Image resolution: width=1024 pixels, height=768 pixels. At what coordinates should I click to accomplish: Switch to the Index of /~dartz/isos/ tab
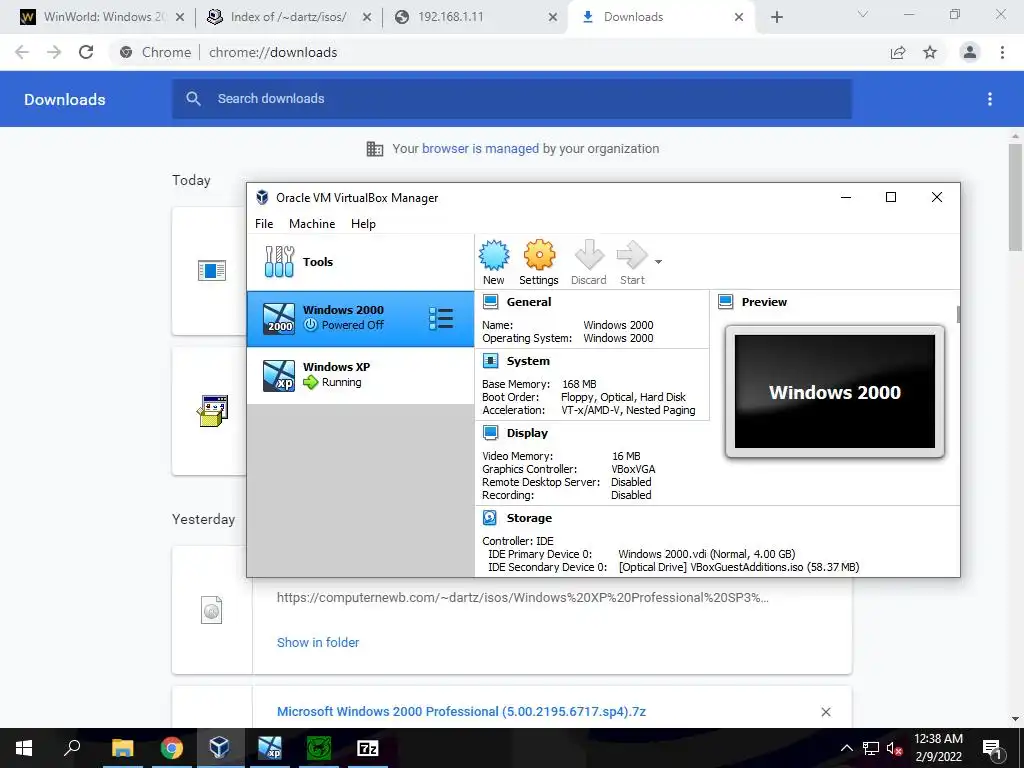pos(287,17)
